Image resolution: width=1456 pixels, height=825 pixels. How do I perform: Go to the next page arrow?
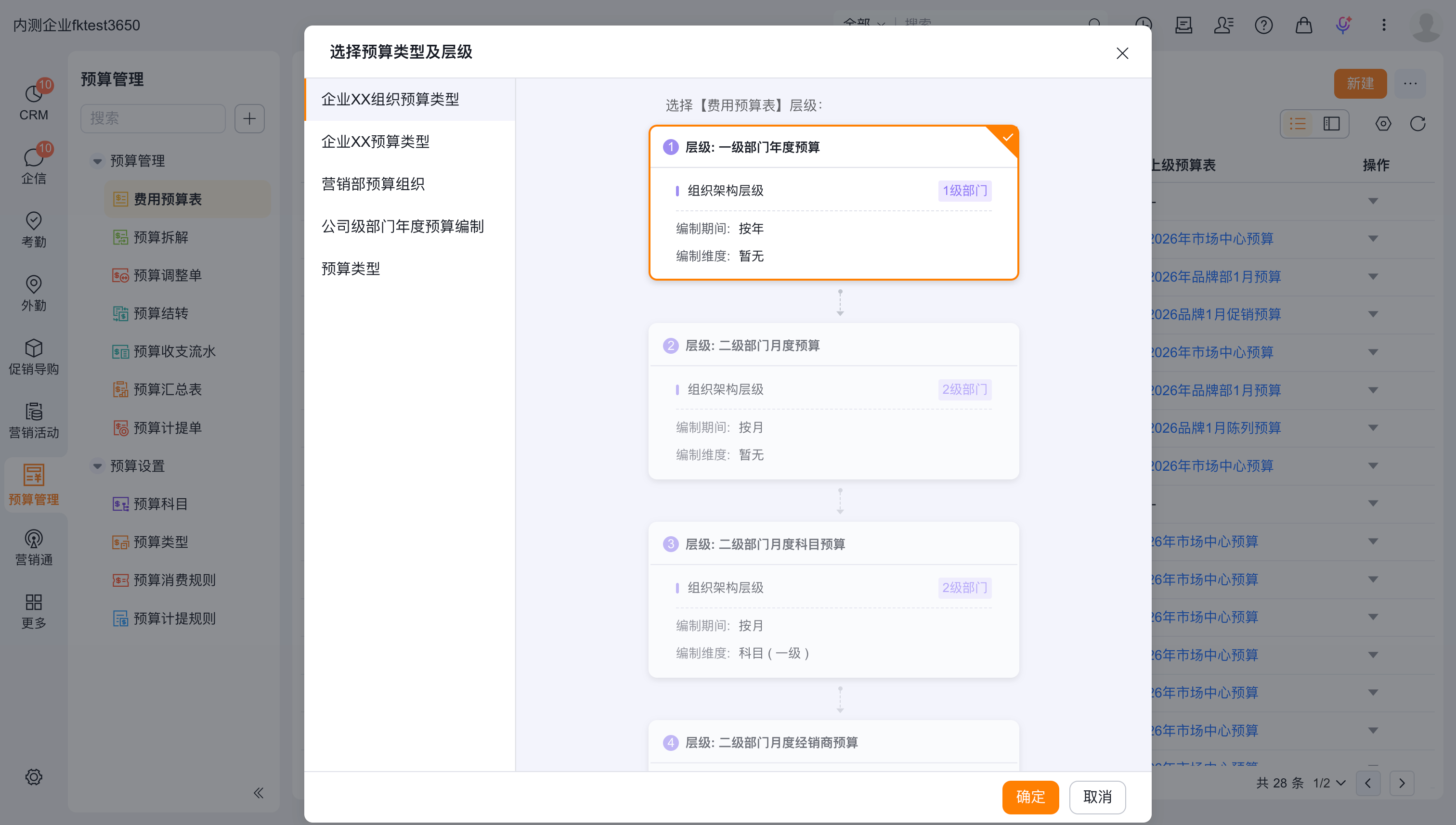(1402, 783)
